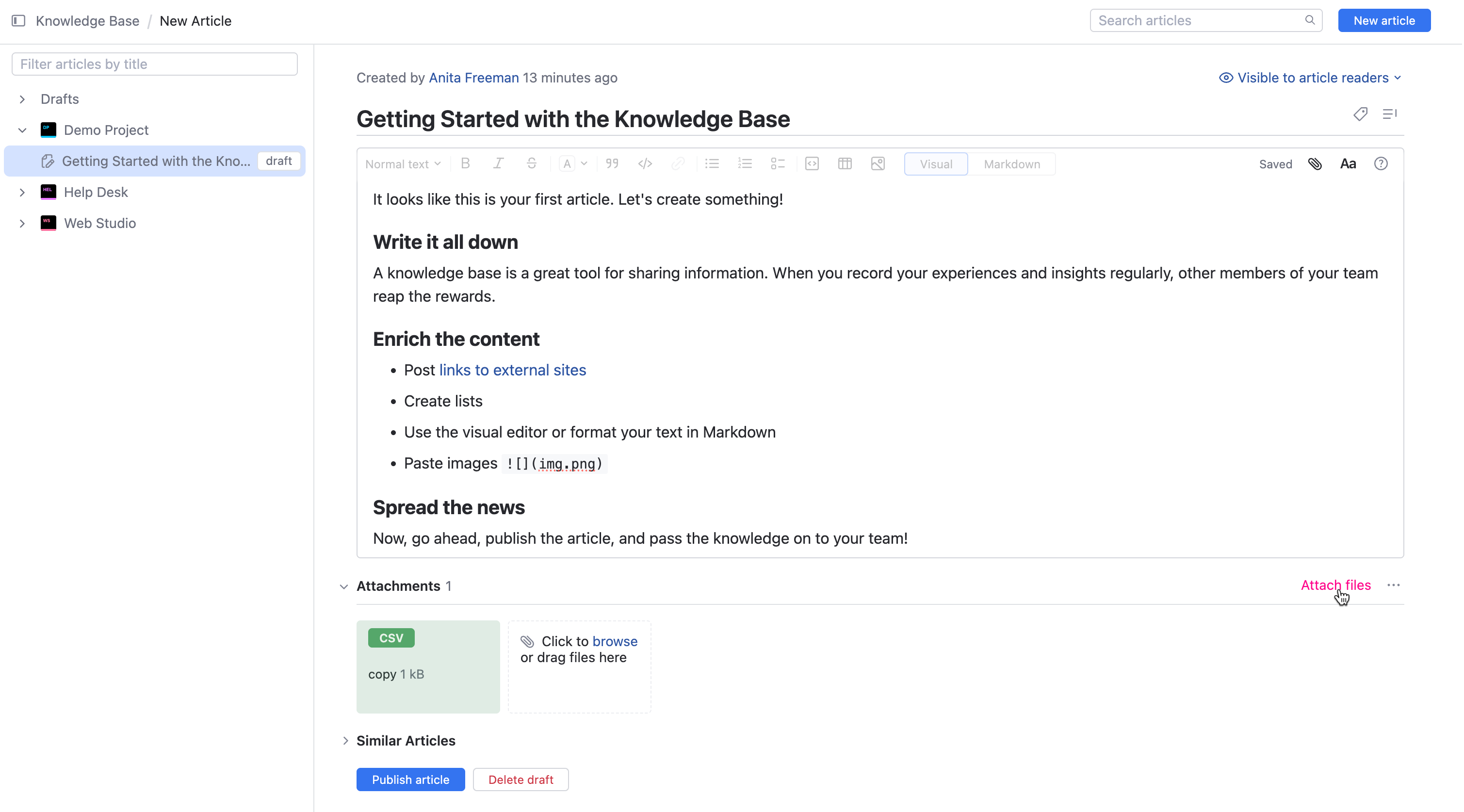Click Publish article button
The image size is (1464, 812).
[410, 780]
